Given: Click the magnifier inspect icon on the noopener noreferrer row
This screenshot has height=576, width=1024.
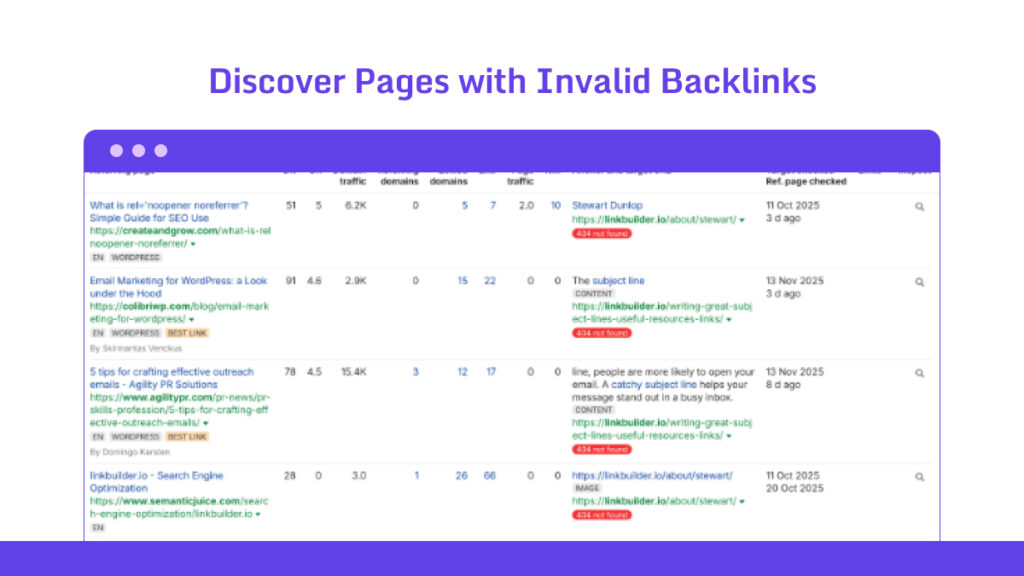Looking at the screenshot, I should [x=920, y=205].
